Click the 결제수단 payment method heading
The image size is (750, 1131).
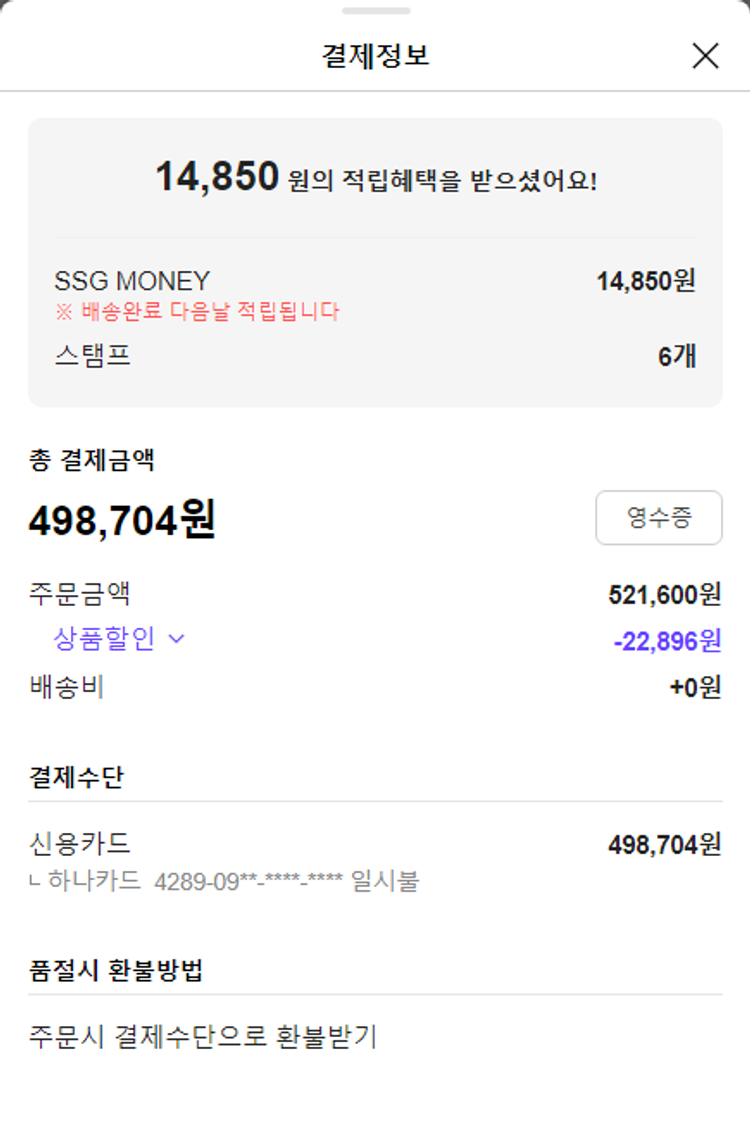pyautogui.click(x=76, y=777)
